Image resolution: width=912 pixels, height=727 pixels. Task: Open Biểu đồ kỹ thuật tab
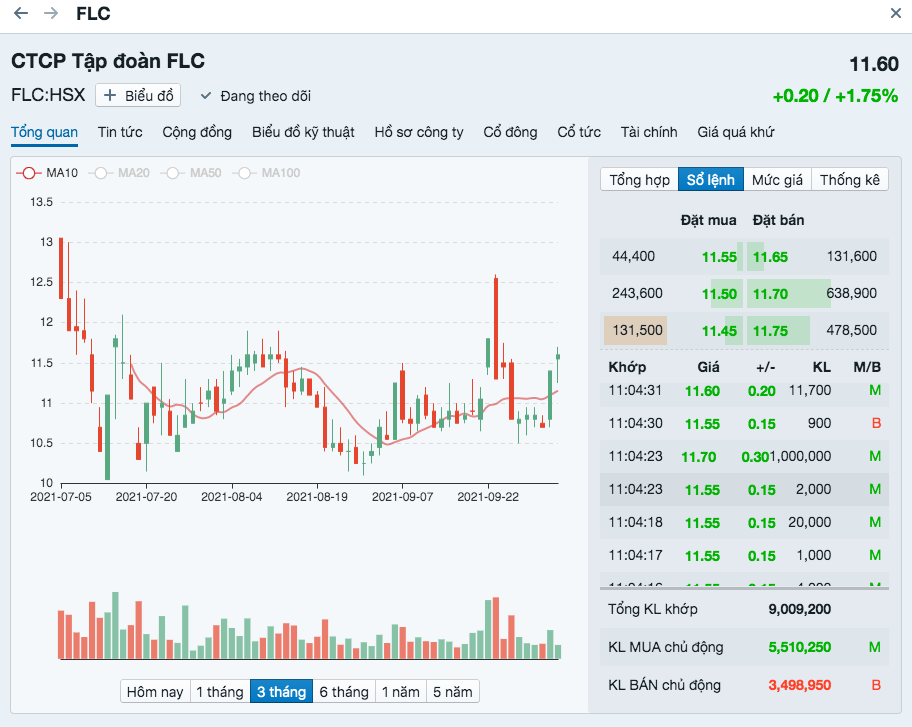click(303, 132)
